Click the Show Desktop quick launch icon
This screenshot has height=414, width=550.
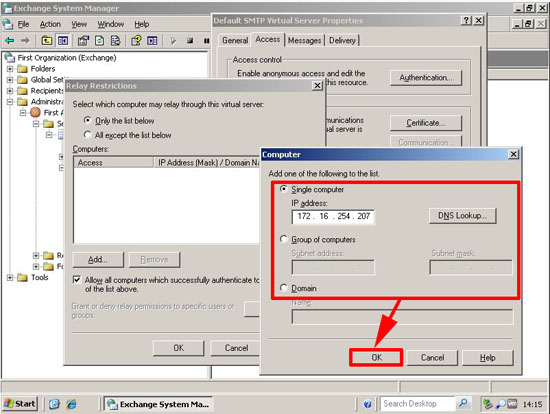point(54,404)
